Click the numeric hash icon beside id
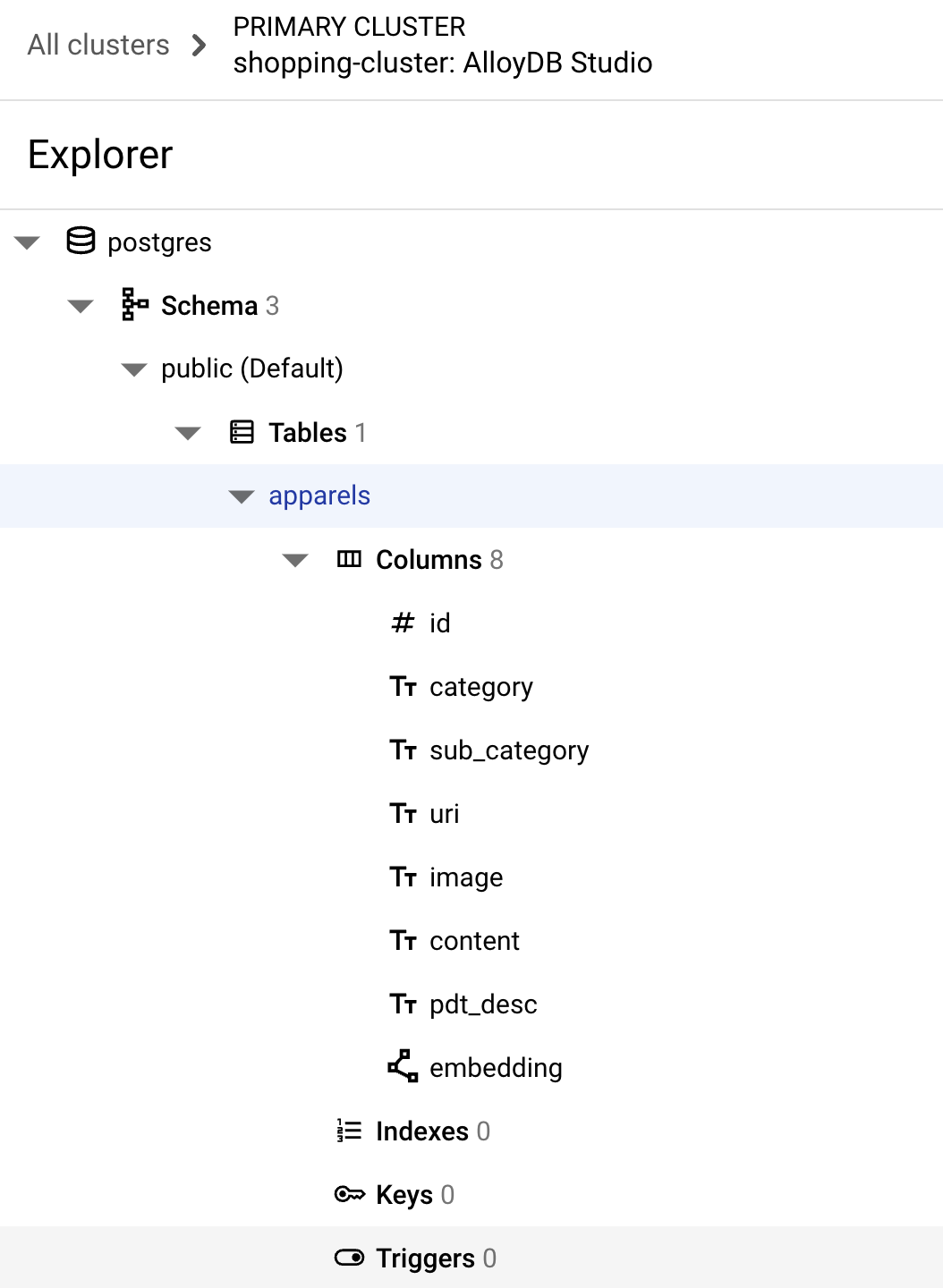Viewport: 943px width, 1288px height. pyautogui.click(x=403, y=623)
